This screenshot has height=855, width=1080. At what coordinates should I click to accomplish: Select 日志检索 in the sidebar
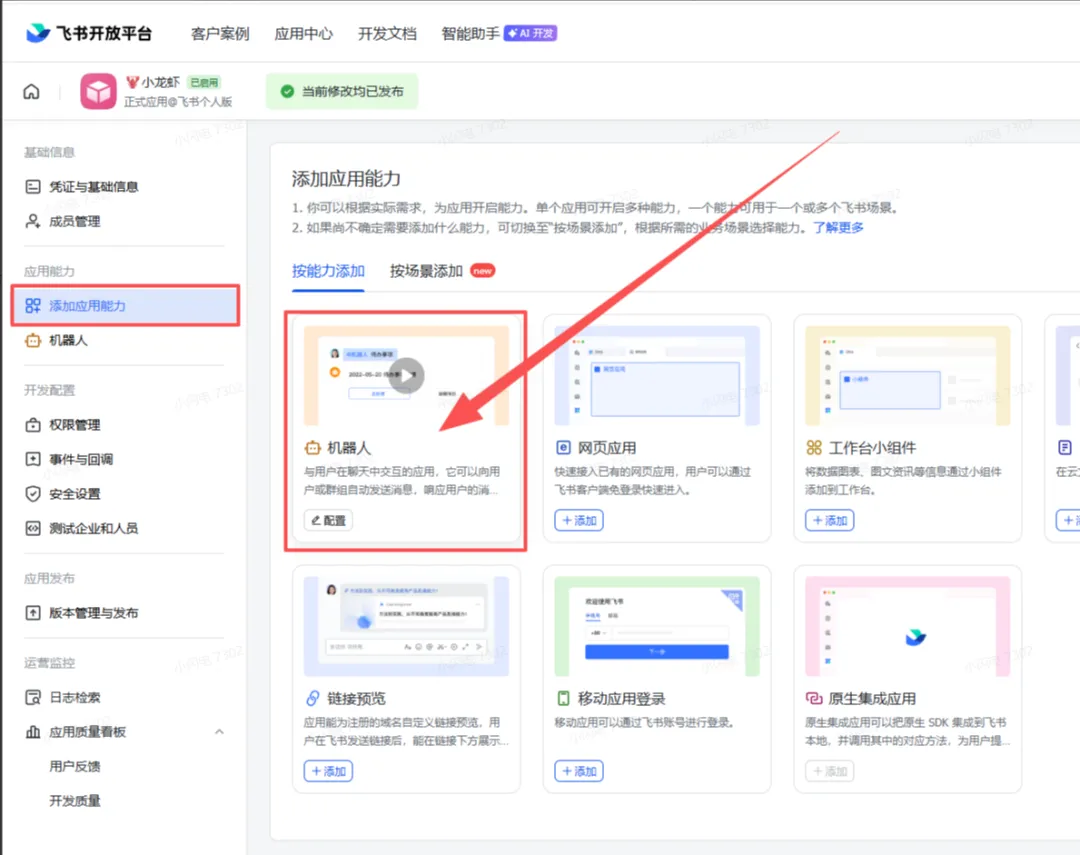(x=74, y=697)
